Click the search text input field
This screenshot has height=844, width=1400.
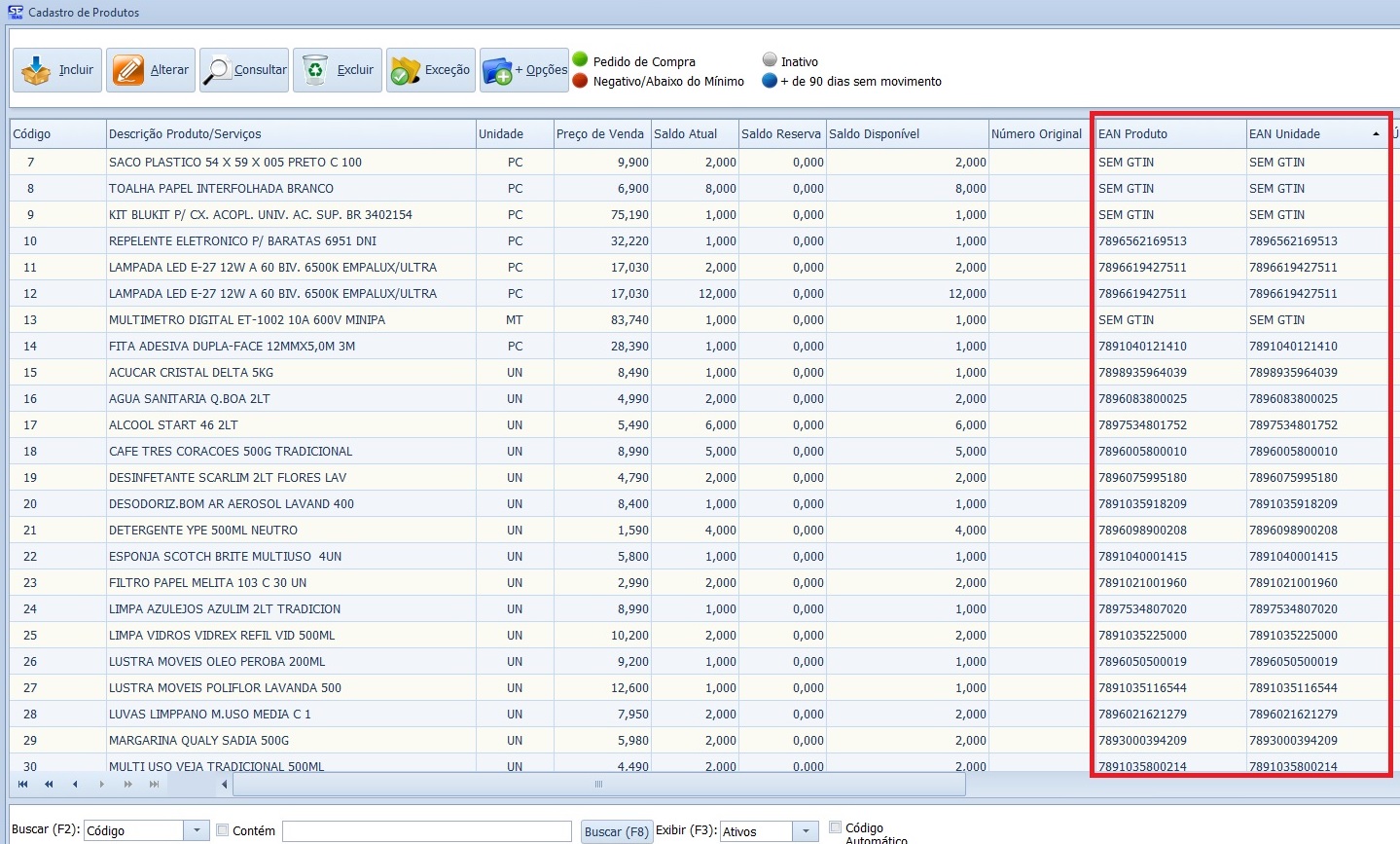click(426, 830)
